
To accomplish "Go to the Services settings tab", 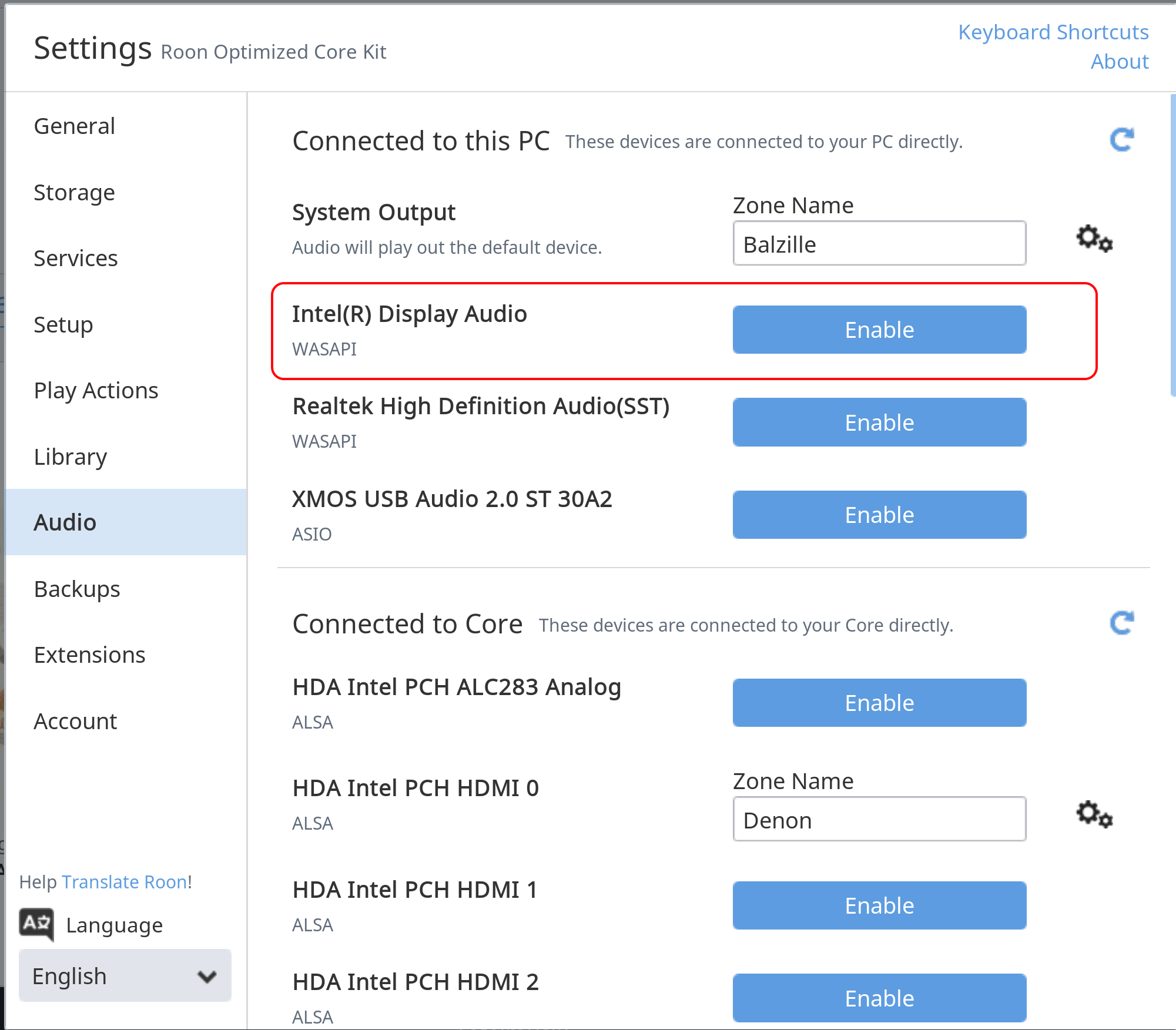I will coord(126,258).
